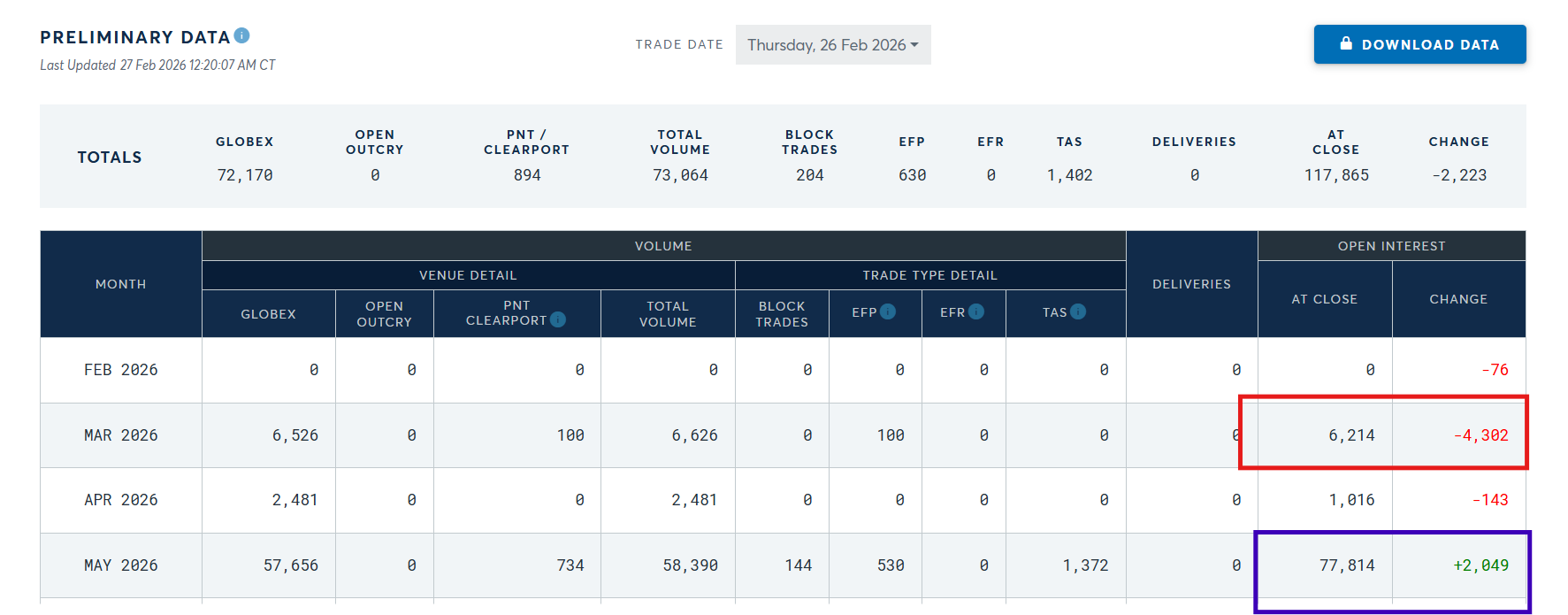This screenshot has width=1568, height=615.
Task: Select the APR 2026 row label
Action: 121,500
